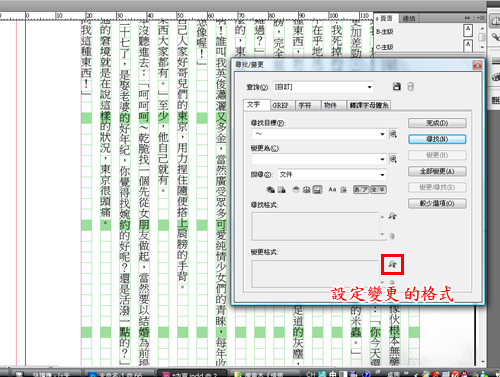Viewport: 500px width, 377px height.
Task: Toggle include hidden layers search option
Action: point(296,190)
